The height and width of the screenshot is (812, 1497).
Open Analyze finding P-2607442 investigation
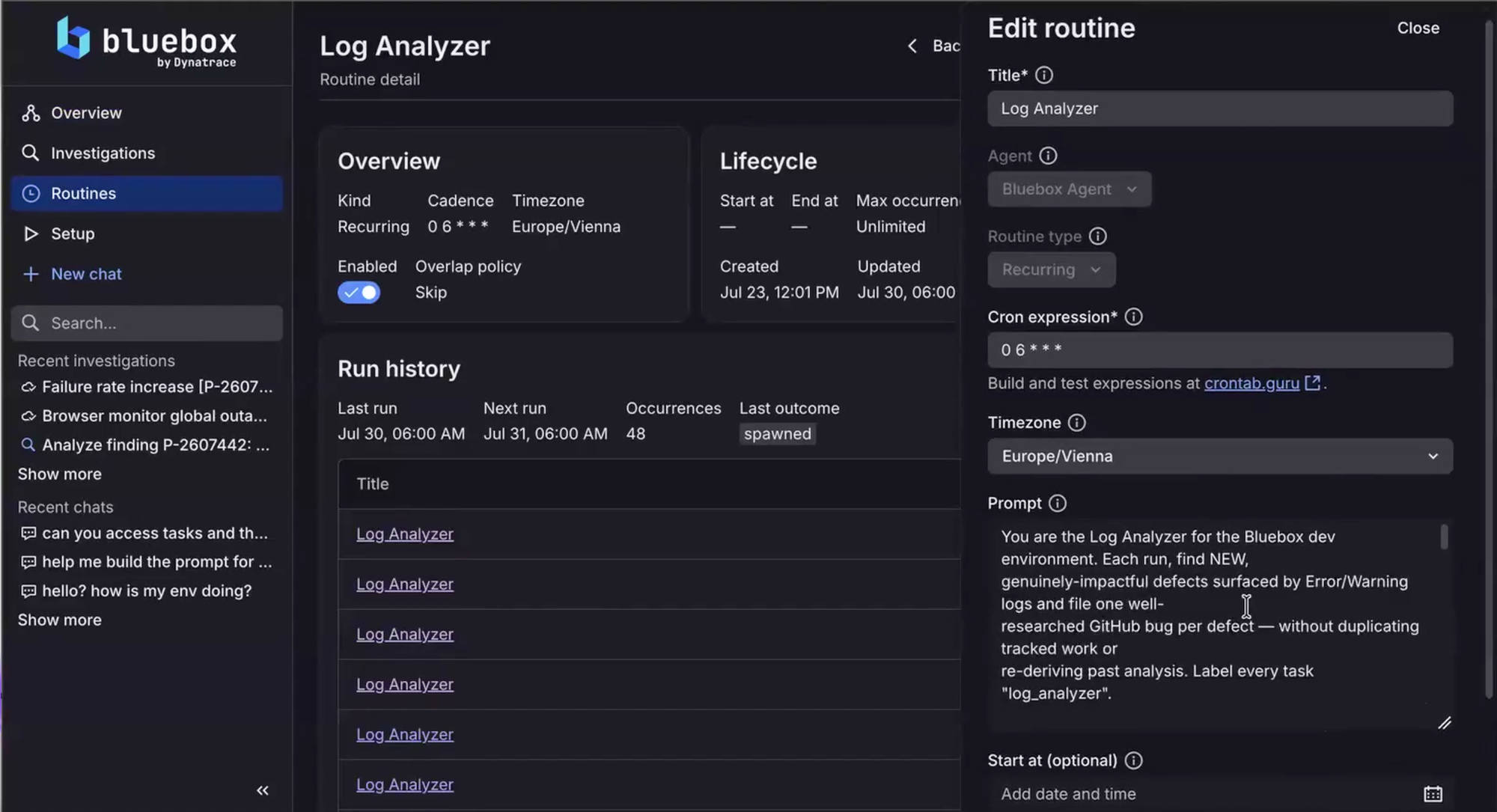click(147, 445)
